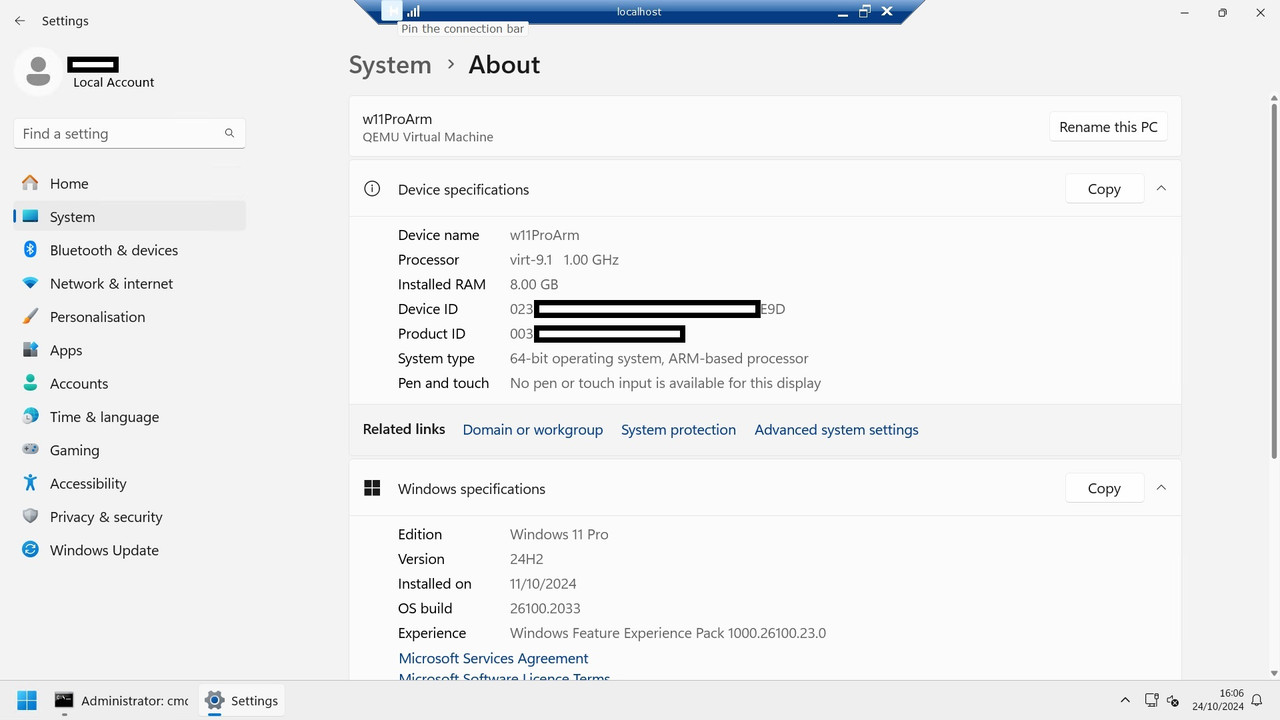
Task: Open the Home settings page
Action: [x=129, y=183]
